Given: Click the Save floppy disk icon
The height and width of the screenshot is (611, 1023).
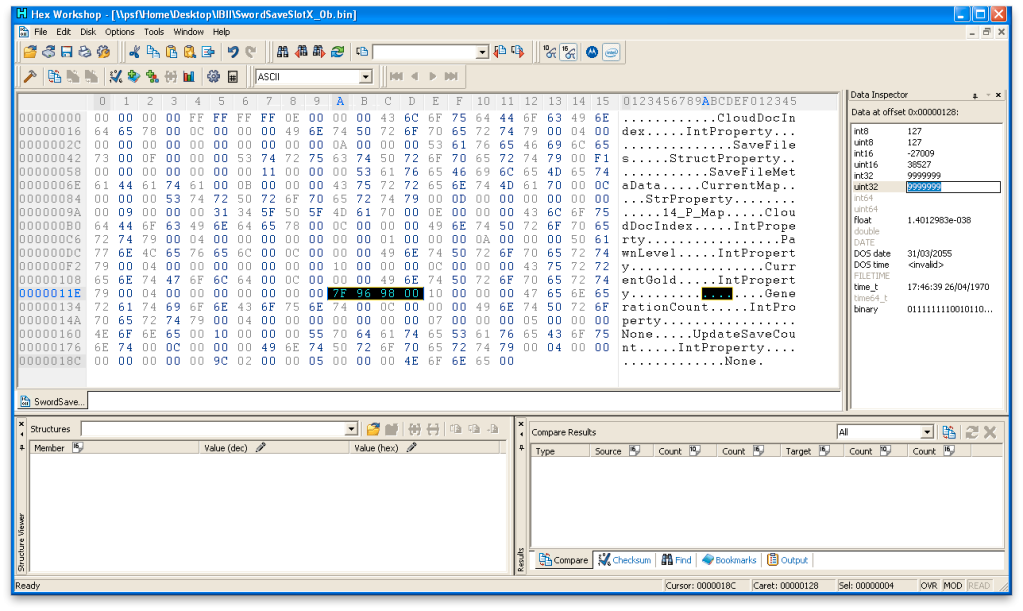Looking at the screenshot, I should click(67, 52).
